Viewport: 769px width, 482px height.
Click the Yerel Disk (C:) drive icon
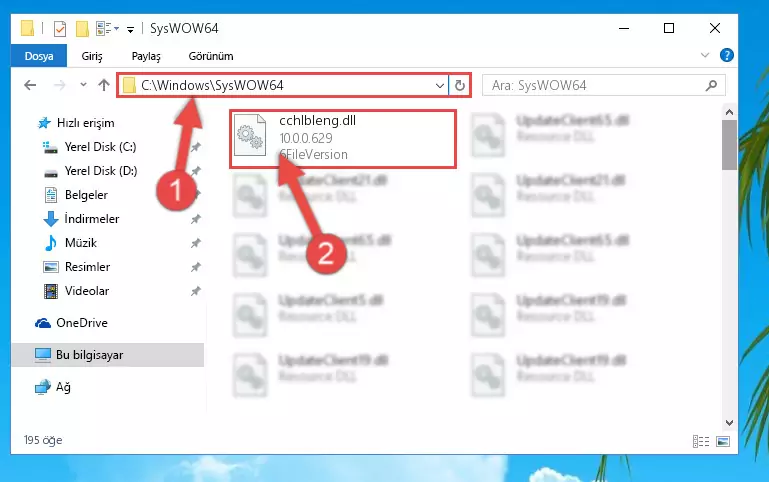50,147
